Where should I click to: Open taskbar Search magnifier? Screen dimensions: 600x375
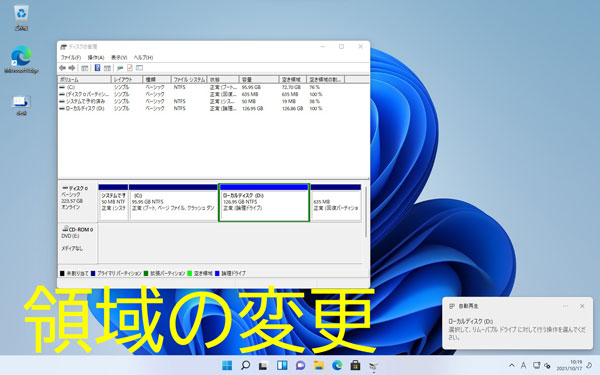pyautogui.click(x=245, y=365)
